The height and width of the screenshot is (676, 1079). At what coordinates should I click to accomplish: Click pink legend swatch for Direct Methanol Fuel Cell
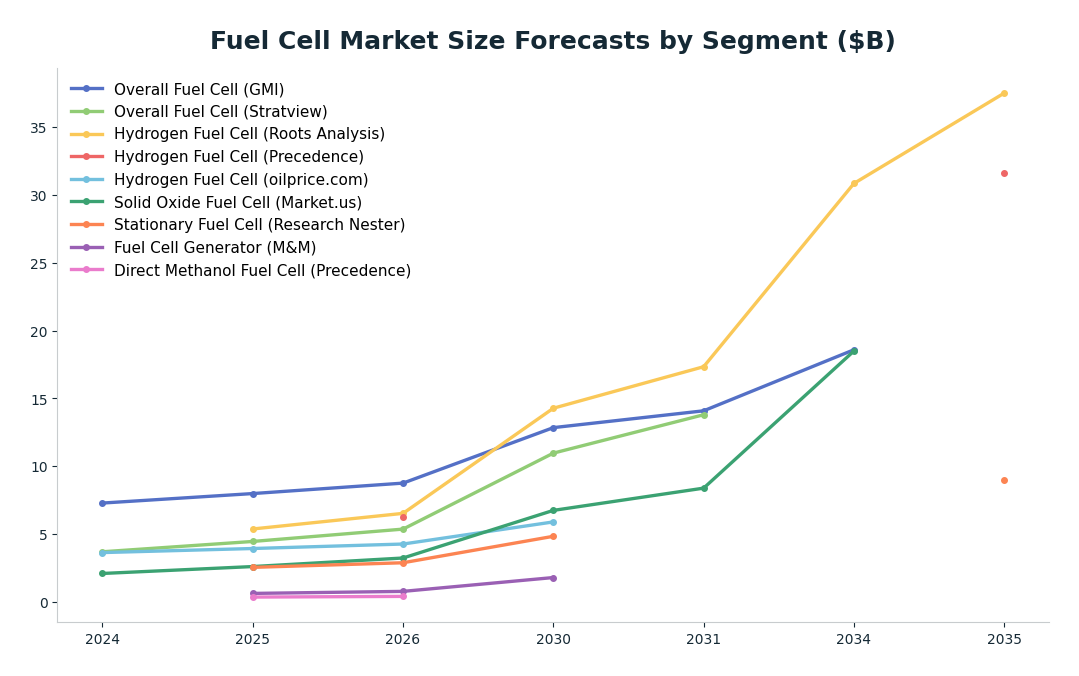click(x=87, y=270)
